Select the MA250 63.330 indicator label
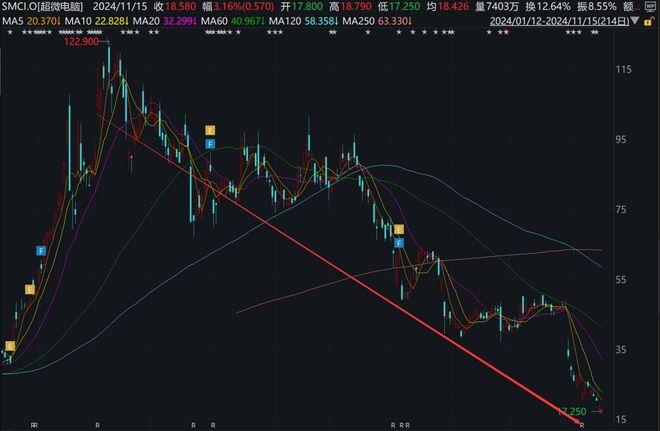The width and height of the screenshot is (660, 431). 377,21
